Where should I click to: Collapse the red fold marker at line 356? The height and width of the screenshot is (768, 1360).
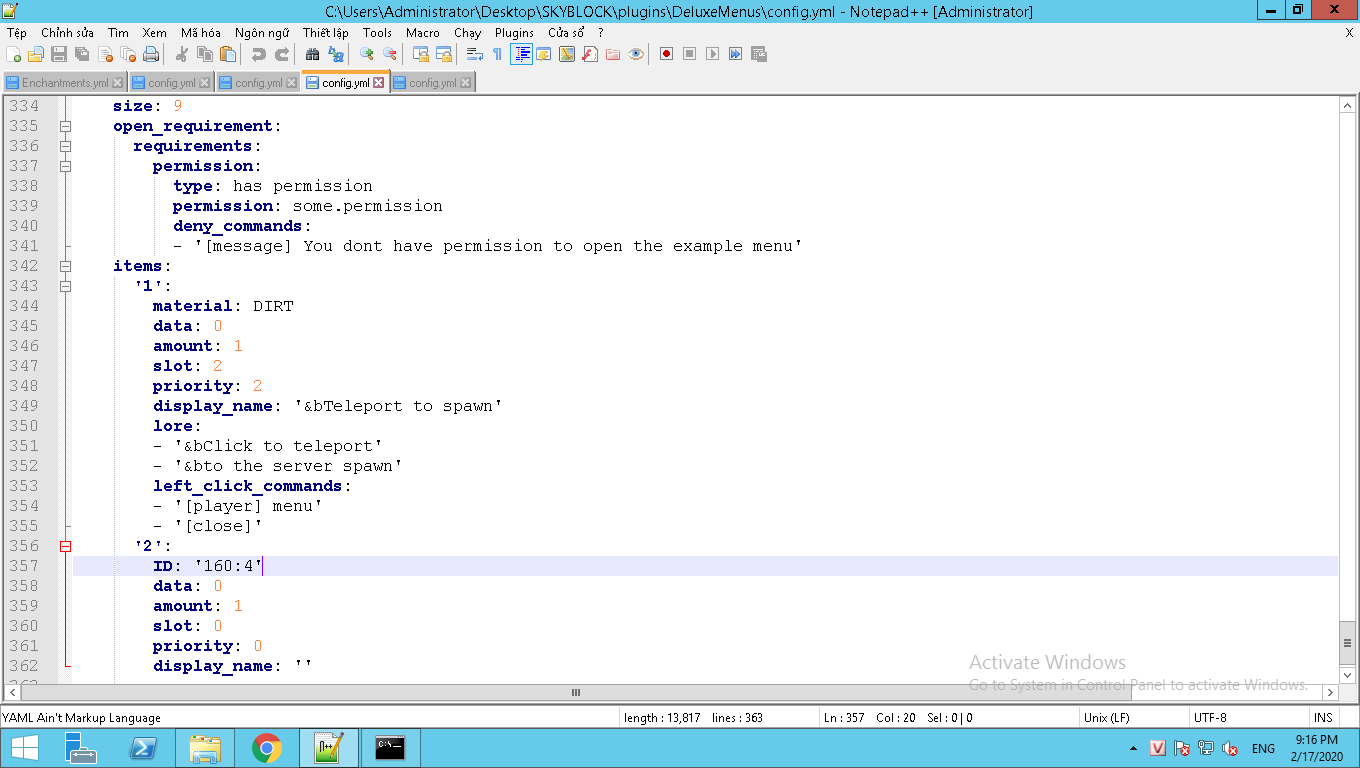66,546
